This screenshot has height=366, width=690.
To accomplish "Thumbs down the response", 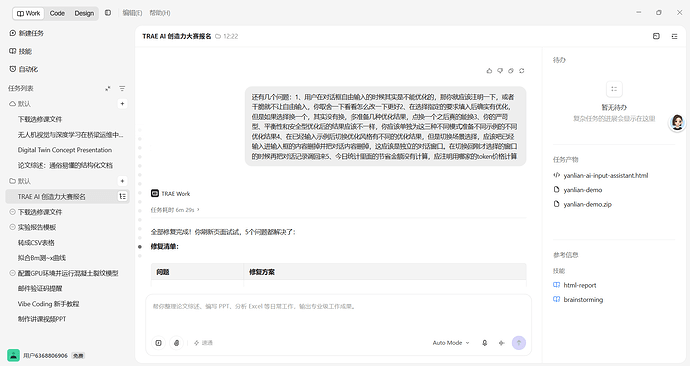I will [500, 71].
